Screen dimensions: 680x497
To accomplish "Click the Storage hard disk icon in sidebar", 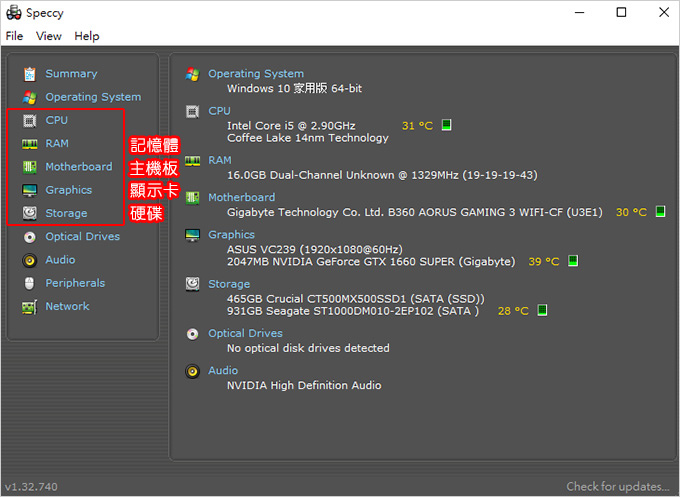I will [29, 213].
